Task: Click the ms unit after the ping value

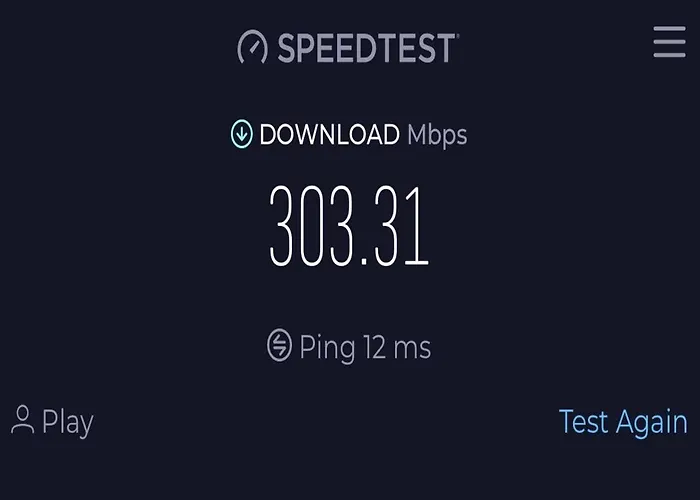Action: click(x=412, y=349)
